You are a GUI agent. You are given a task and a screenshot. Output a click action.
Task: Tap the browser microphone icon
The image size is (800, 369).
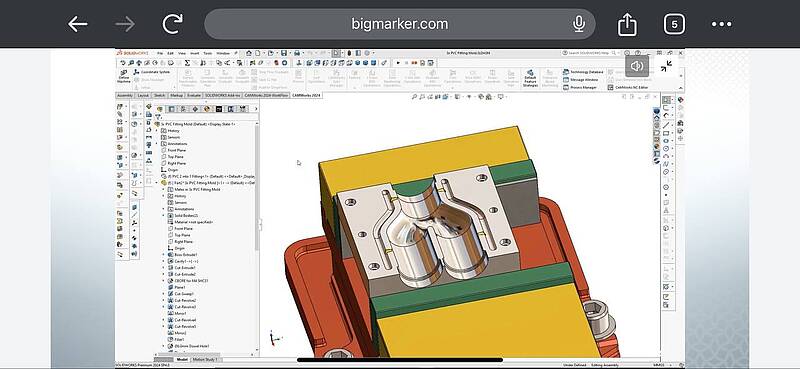[x=579, y=24]
